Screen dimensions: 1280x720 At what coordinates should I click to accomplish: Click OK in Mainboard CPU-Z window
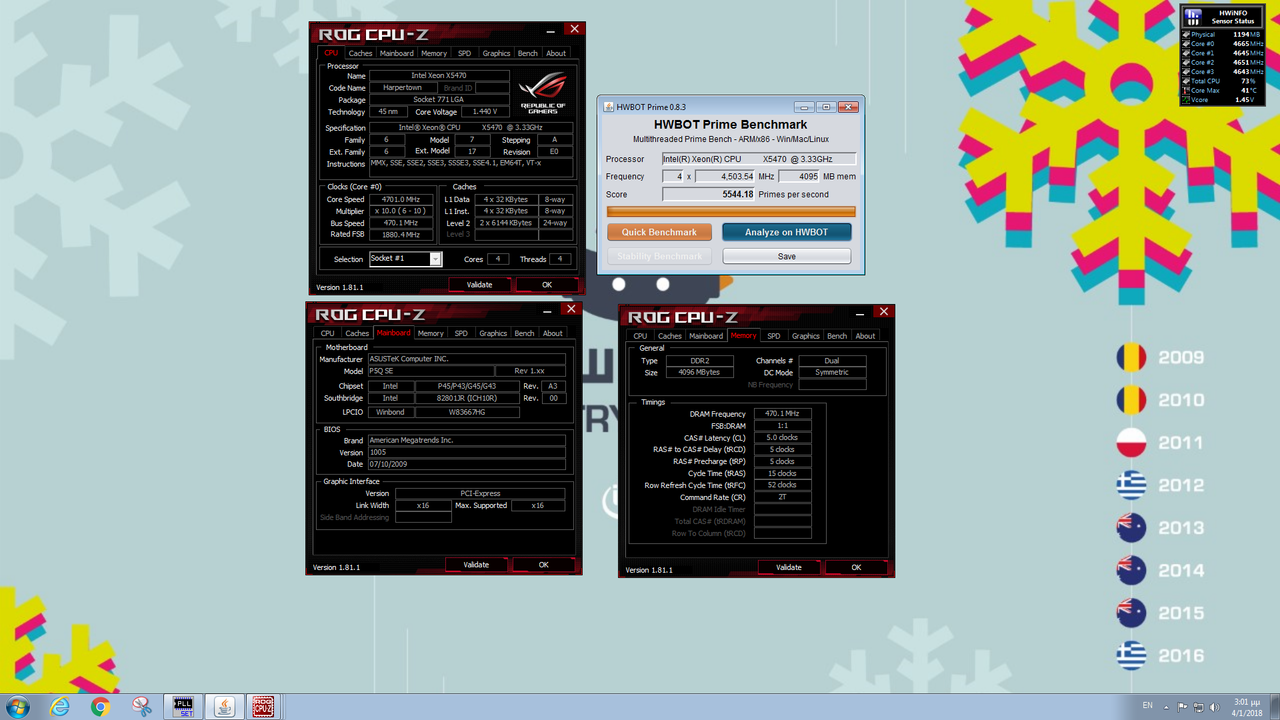(x=544, y=565)
